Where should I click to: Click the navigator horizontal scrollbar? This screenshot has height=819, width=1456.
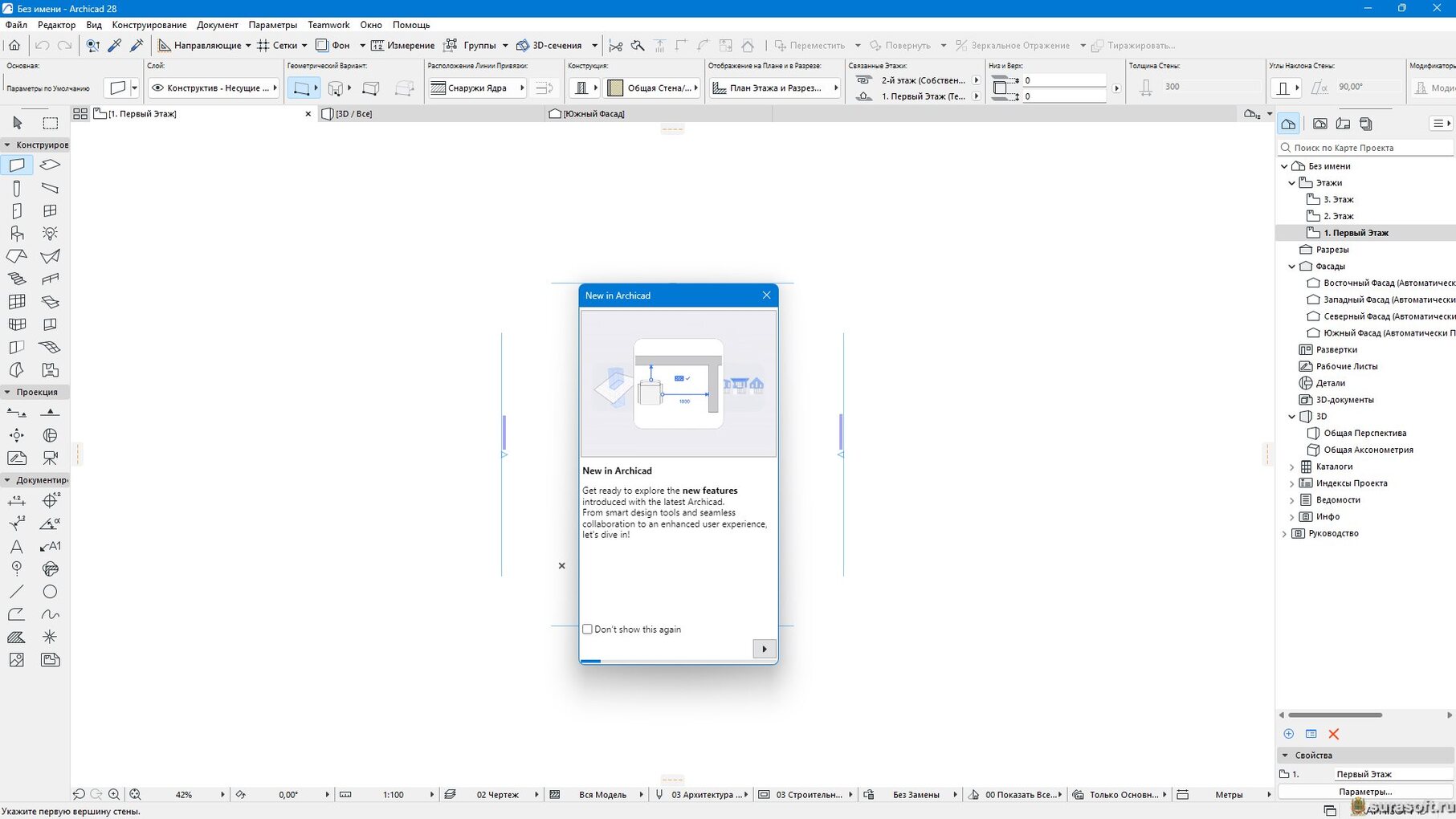point(1335,715)
